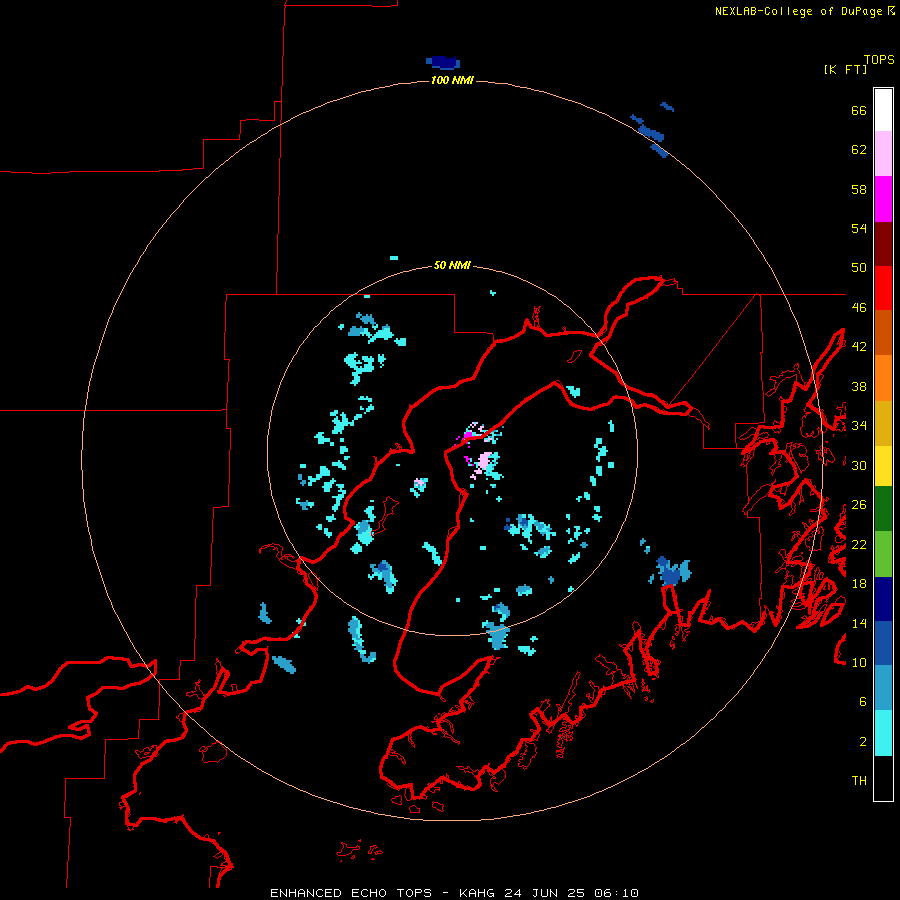Click legend value 58

[859, 189]
